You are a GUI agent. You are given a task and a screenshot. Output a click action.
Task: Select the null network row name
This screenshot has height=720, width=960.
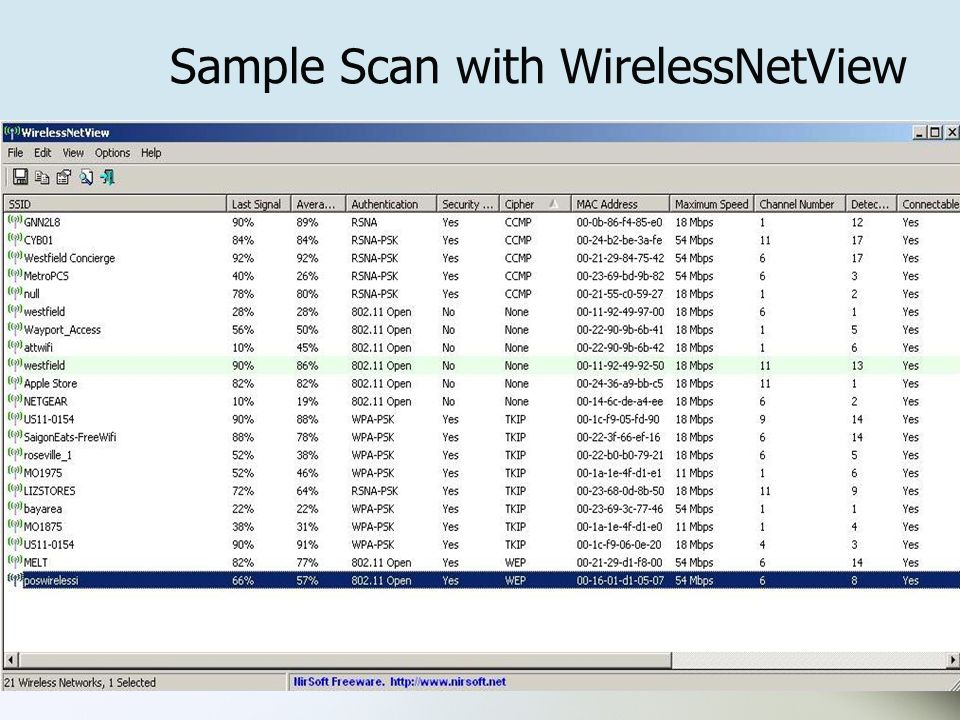(31, 294)
